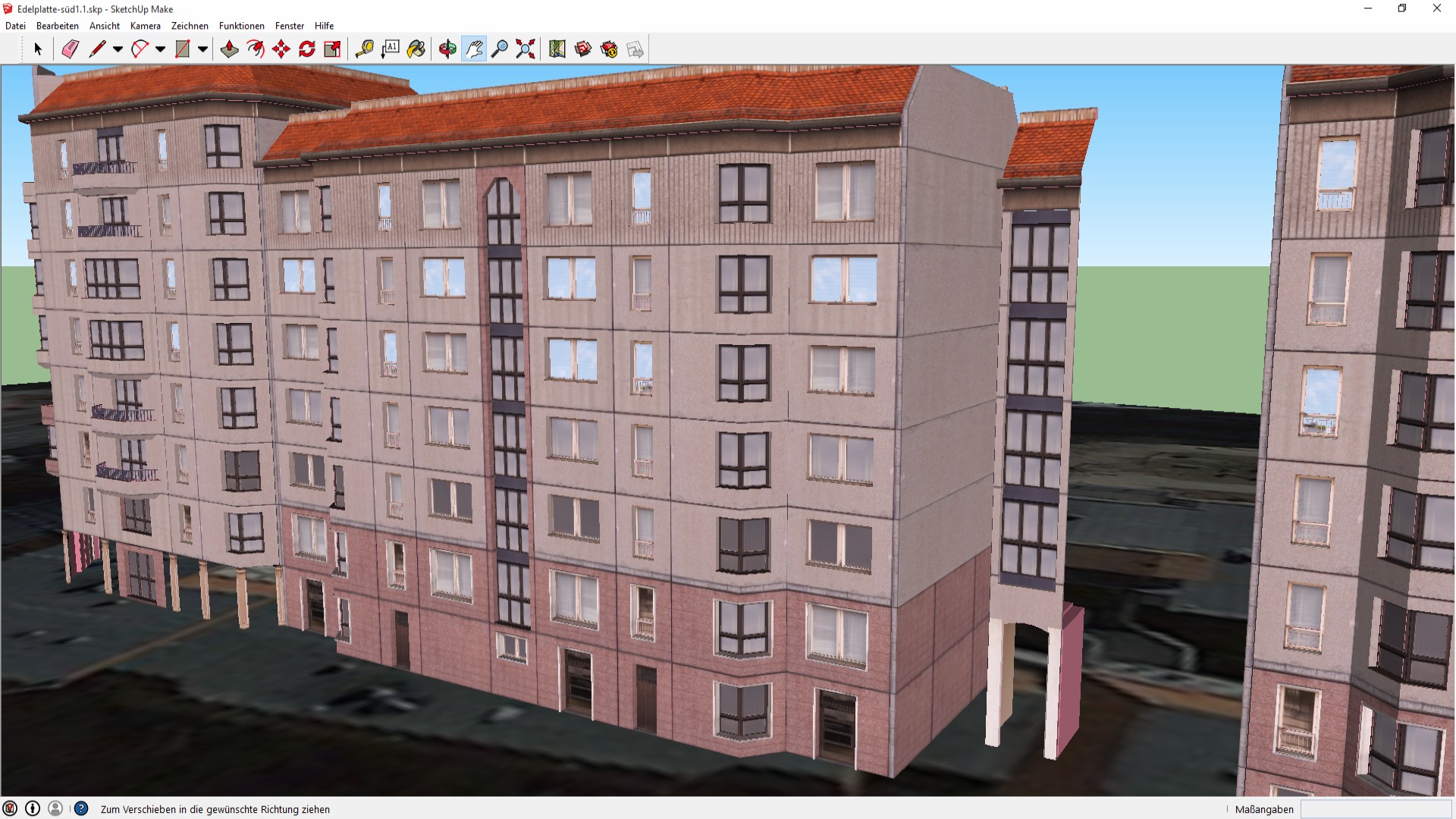Toggle the Pan hand tool

[474, 49]
